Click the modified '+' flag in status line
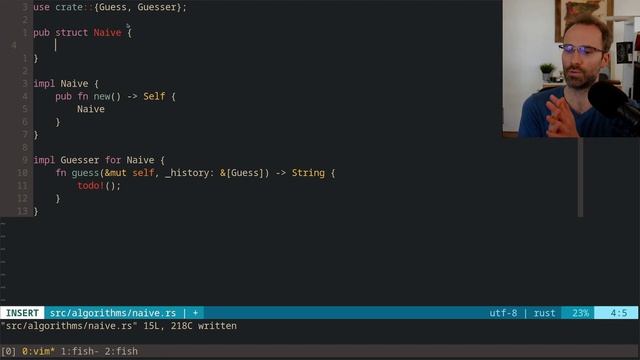This screenshot has width=640, height=360. coord(196,313)
